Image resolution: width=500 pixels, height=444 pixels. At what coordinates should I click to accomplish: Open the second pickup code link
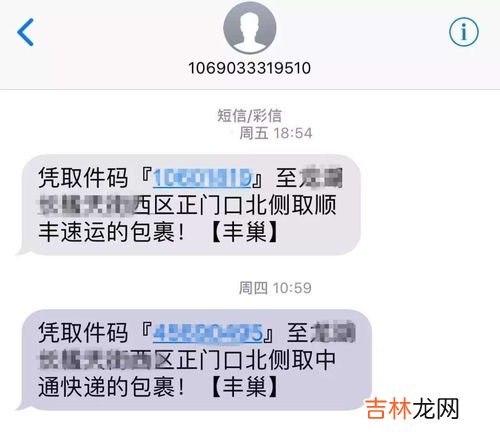click(208, 333)
